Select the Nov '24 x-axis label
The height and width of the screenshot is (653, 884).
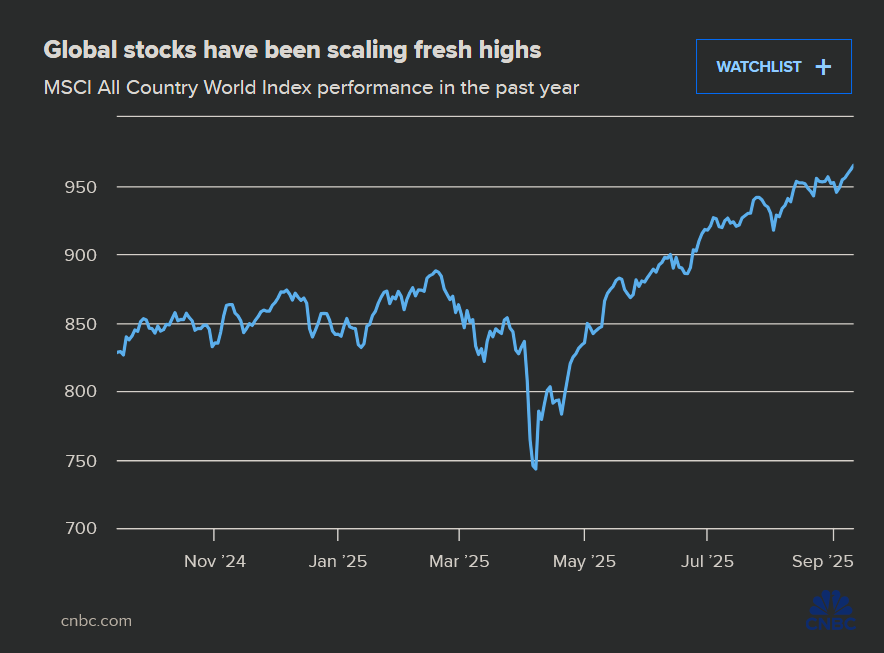pos(214,561)
